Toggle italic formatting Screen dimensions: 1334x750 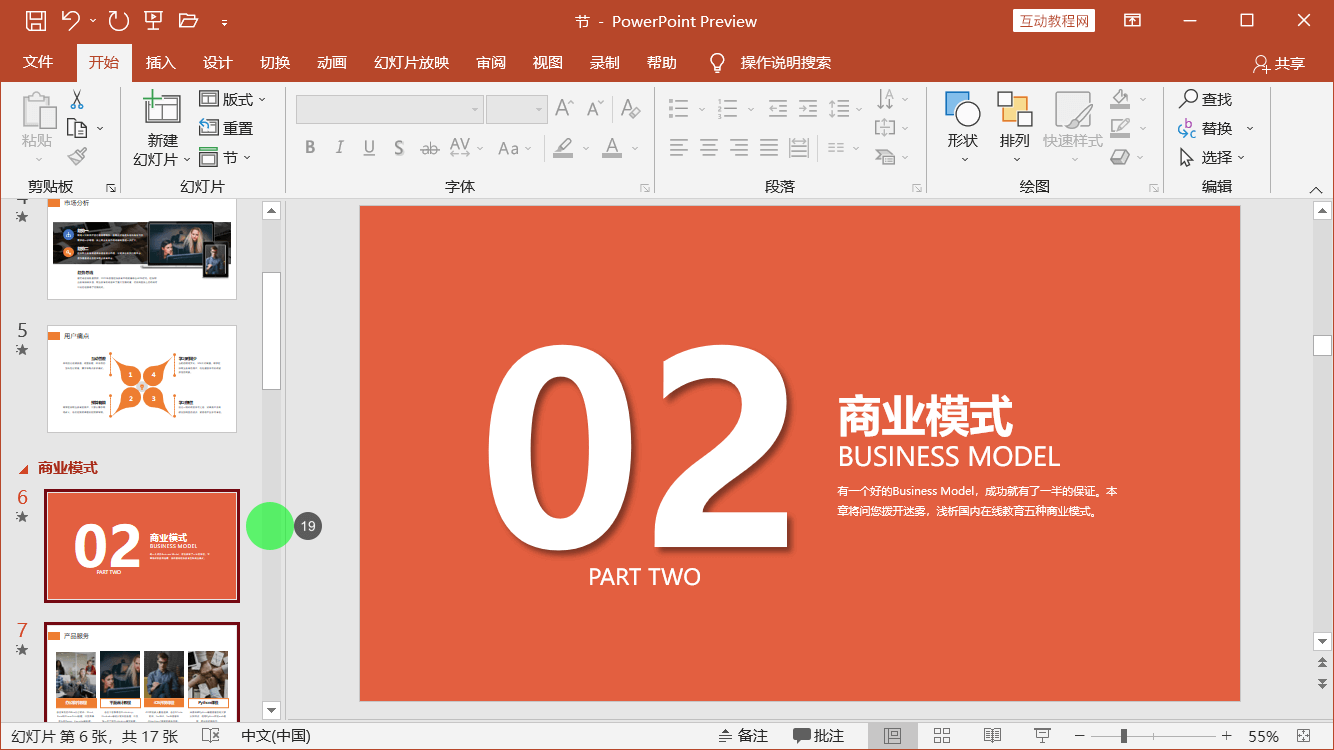340,148
